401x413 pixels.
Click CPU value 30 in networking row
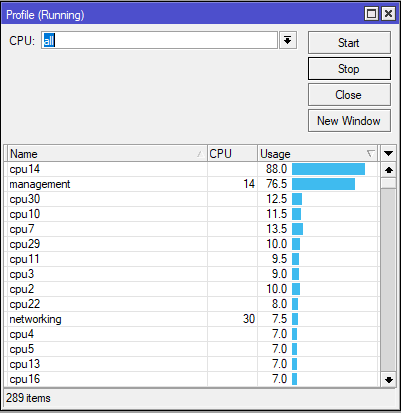coord(249,319)
